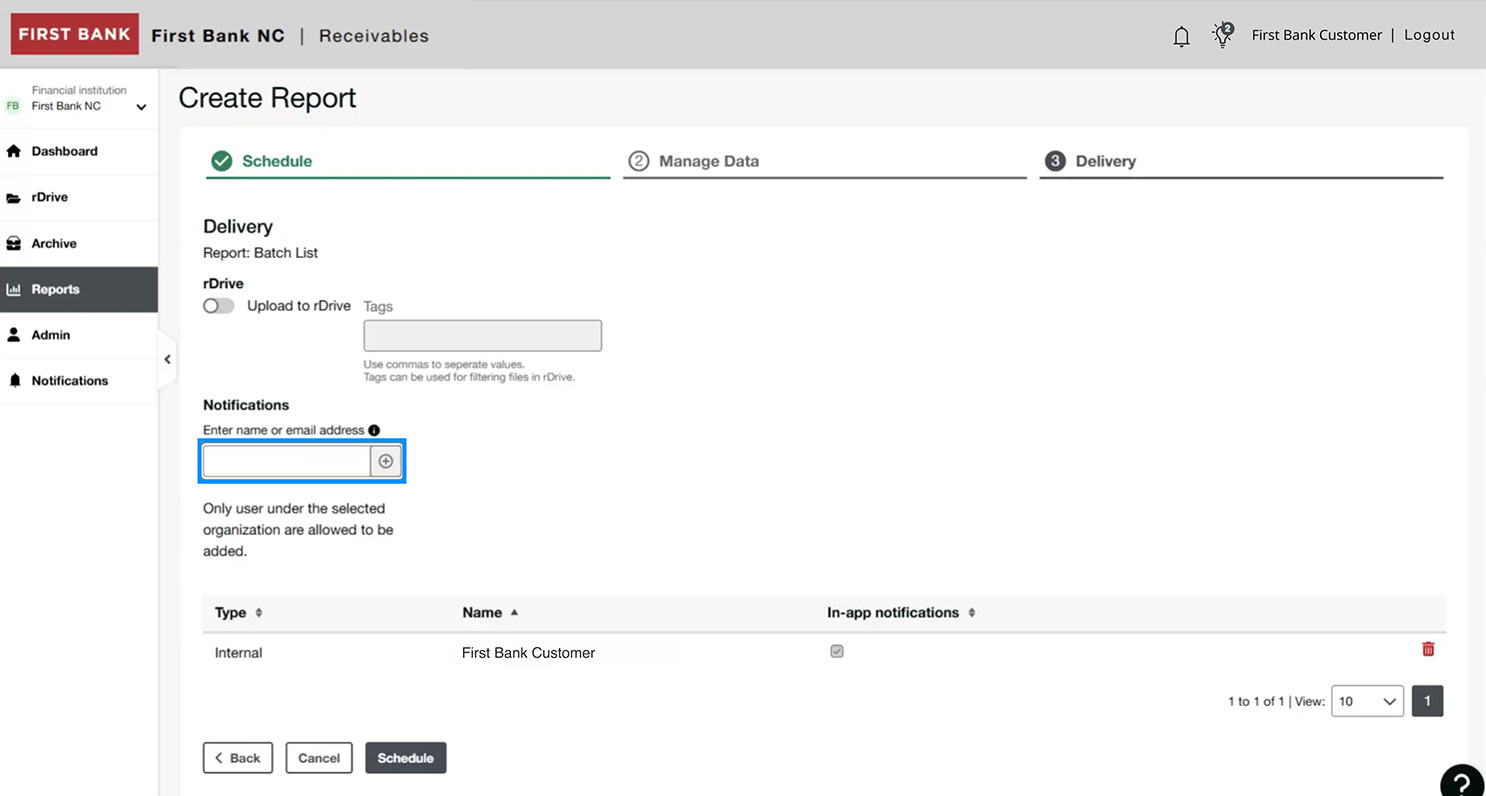
Task: Open the Dashboard section
Action: coord(66,151)
